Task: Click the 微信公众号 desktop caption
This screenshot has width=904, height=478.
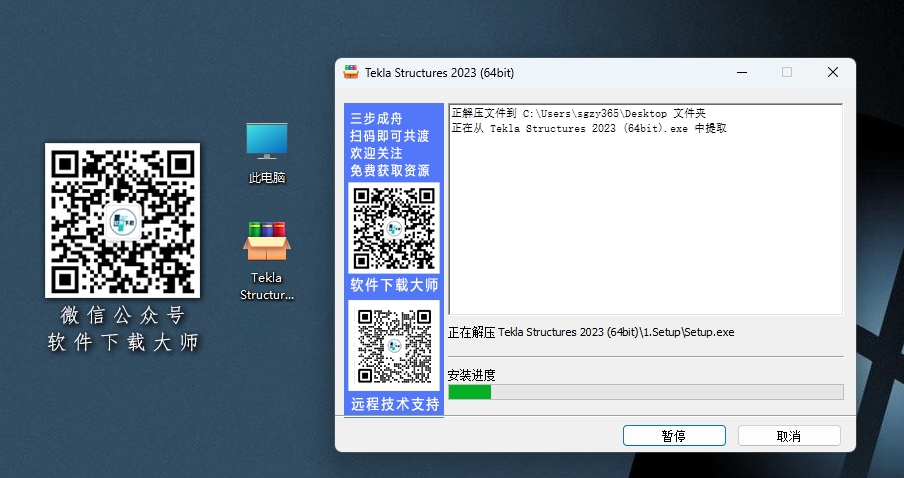Action: pyautogui.click(x=123, y=315)
